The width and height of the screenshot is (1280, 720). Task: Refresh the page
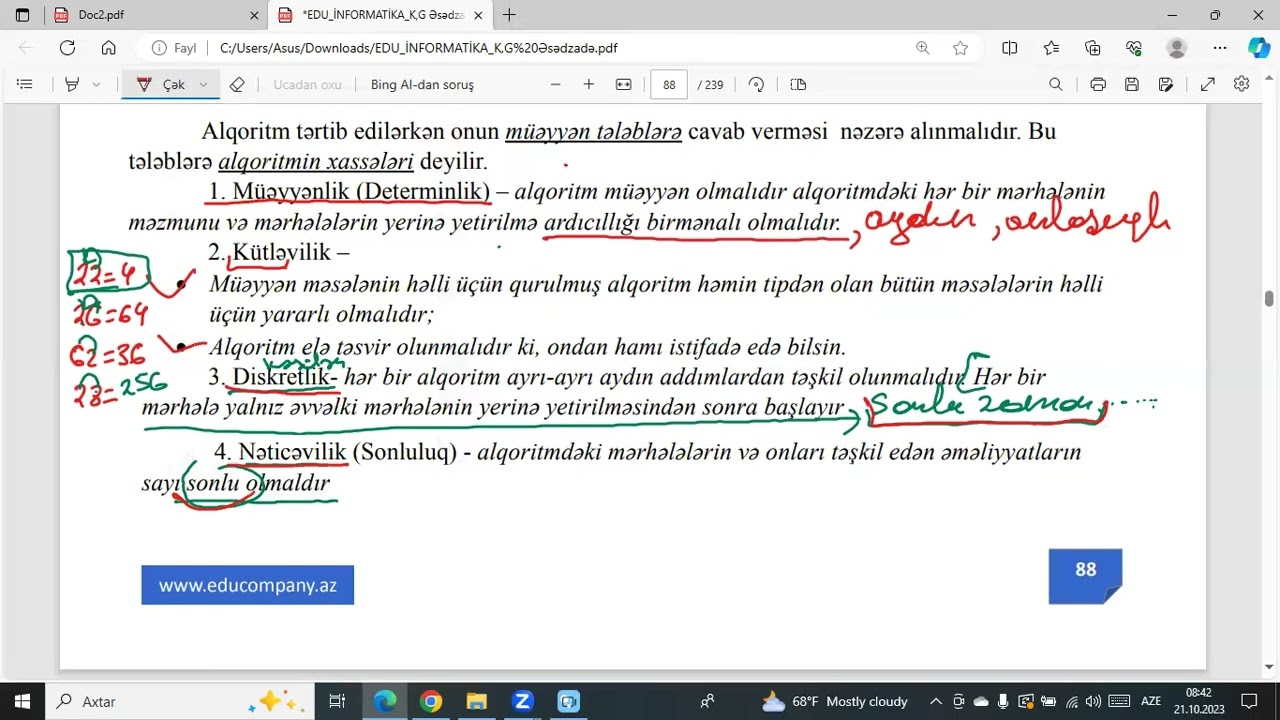click(x=67, y=48)
